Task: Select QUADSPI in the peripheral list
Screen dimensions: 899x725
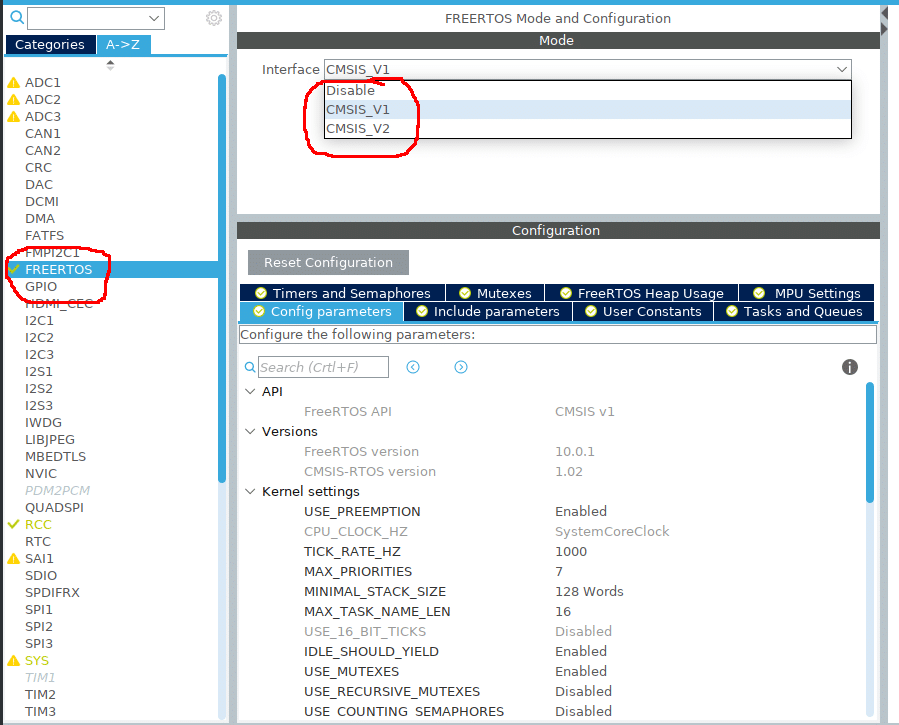Action: click(54, 507)
